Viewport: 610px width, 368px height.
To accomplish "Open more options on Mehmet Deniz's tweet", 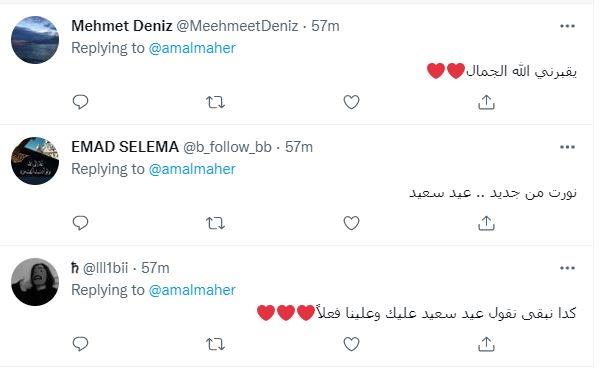I will coord(567,26).
